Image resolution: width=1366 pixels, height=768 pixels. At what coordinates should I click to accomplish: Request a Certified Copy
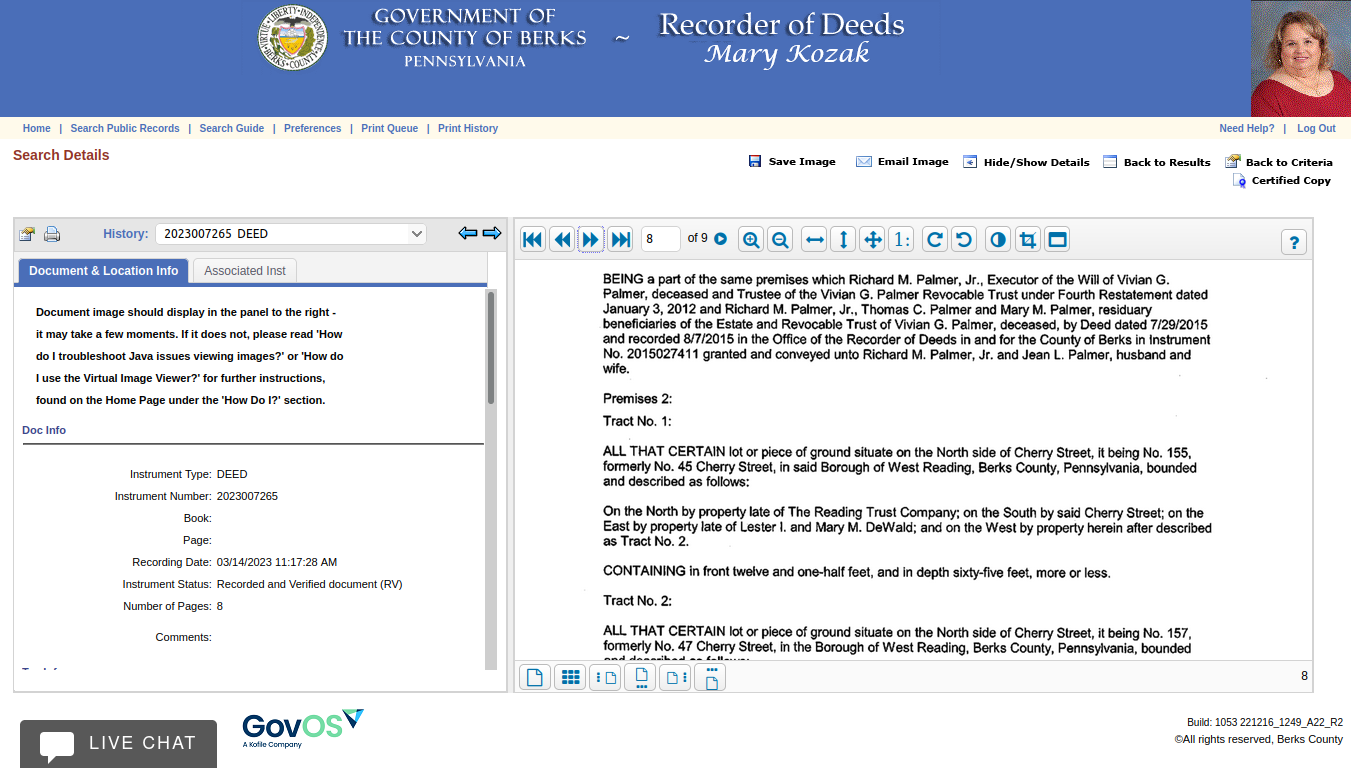[x=1282, y=181]
